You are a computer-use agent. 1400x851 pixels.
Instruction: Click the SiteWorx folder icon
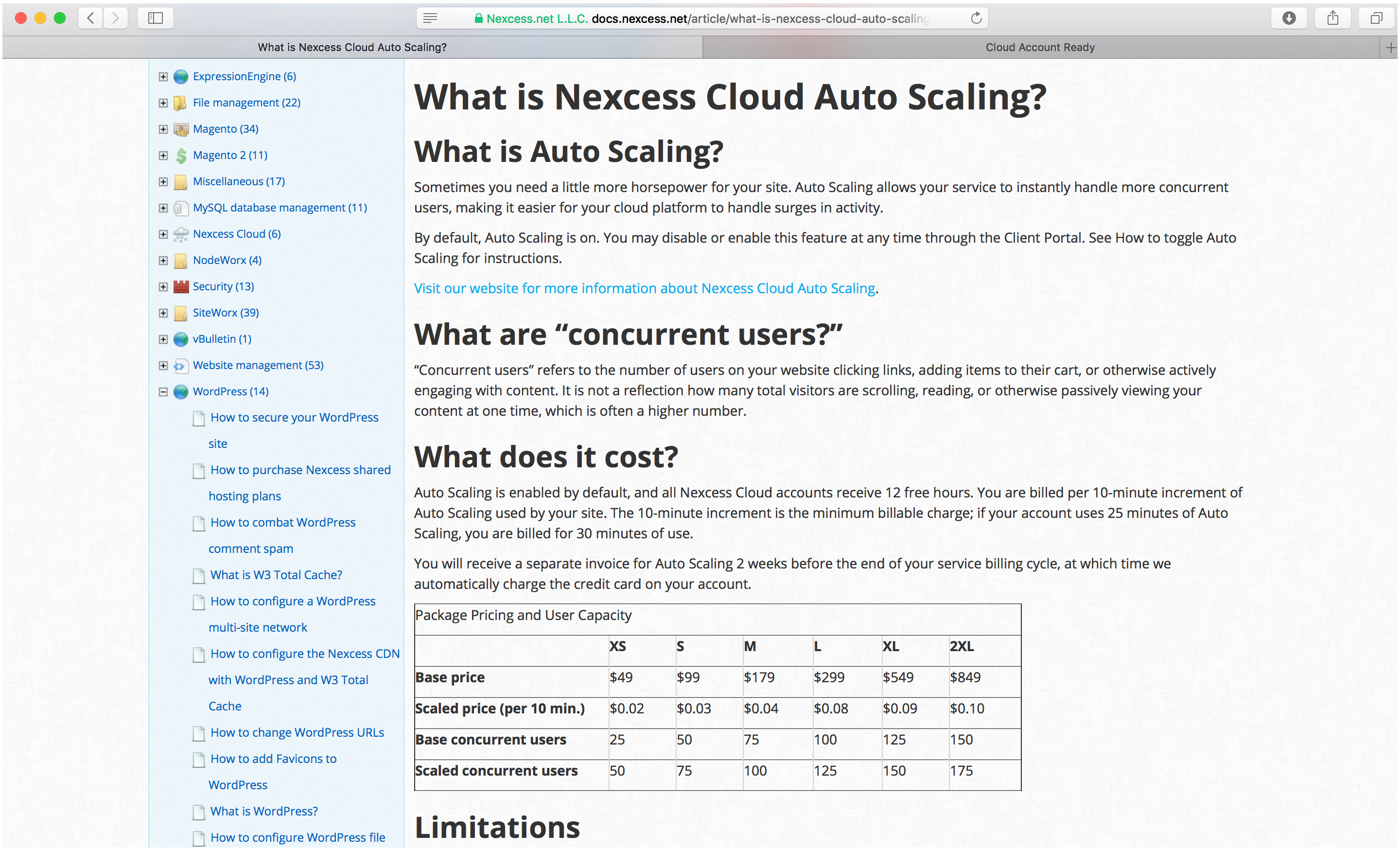click(x=181, y=313)
